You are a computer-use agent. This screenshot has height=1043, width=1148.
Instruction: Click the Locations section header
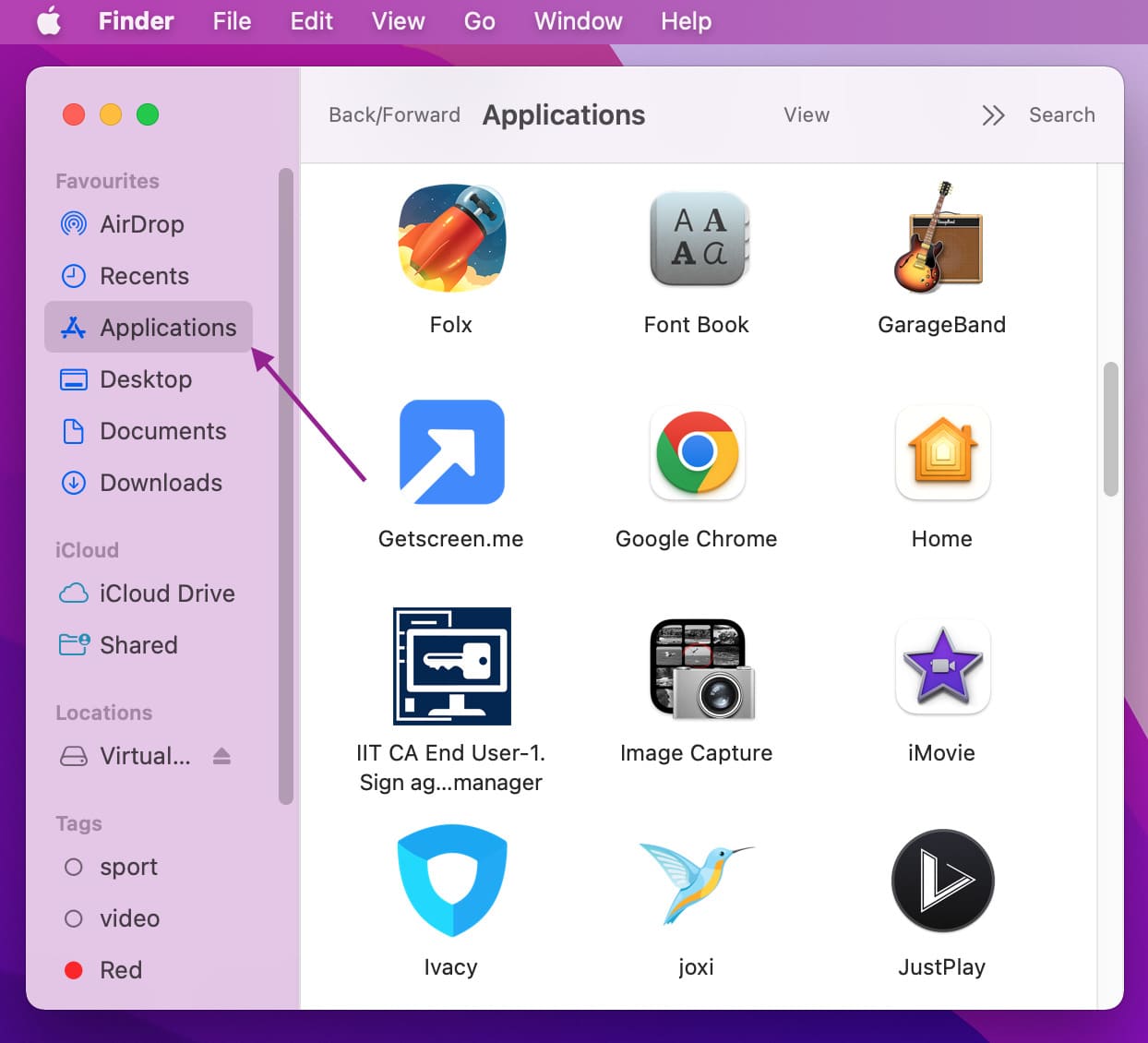[103, 713]
